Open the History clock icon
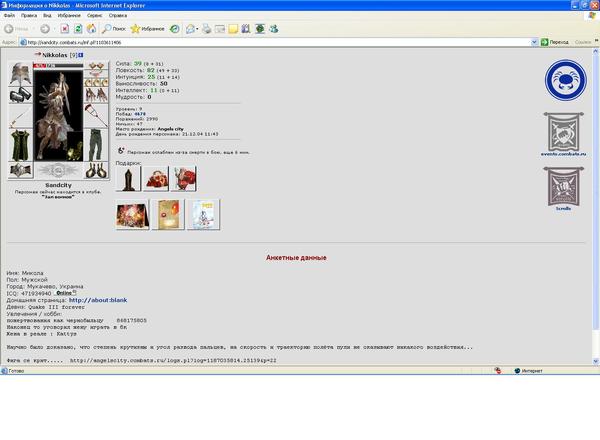 pos(175,29)
